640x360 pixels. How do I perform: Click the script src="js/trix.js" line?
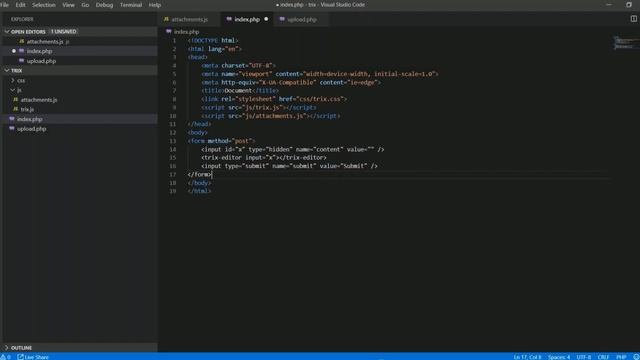point(259,107)
